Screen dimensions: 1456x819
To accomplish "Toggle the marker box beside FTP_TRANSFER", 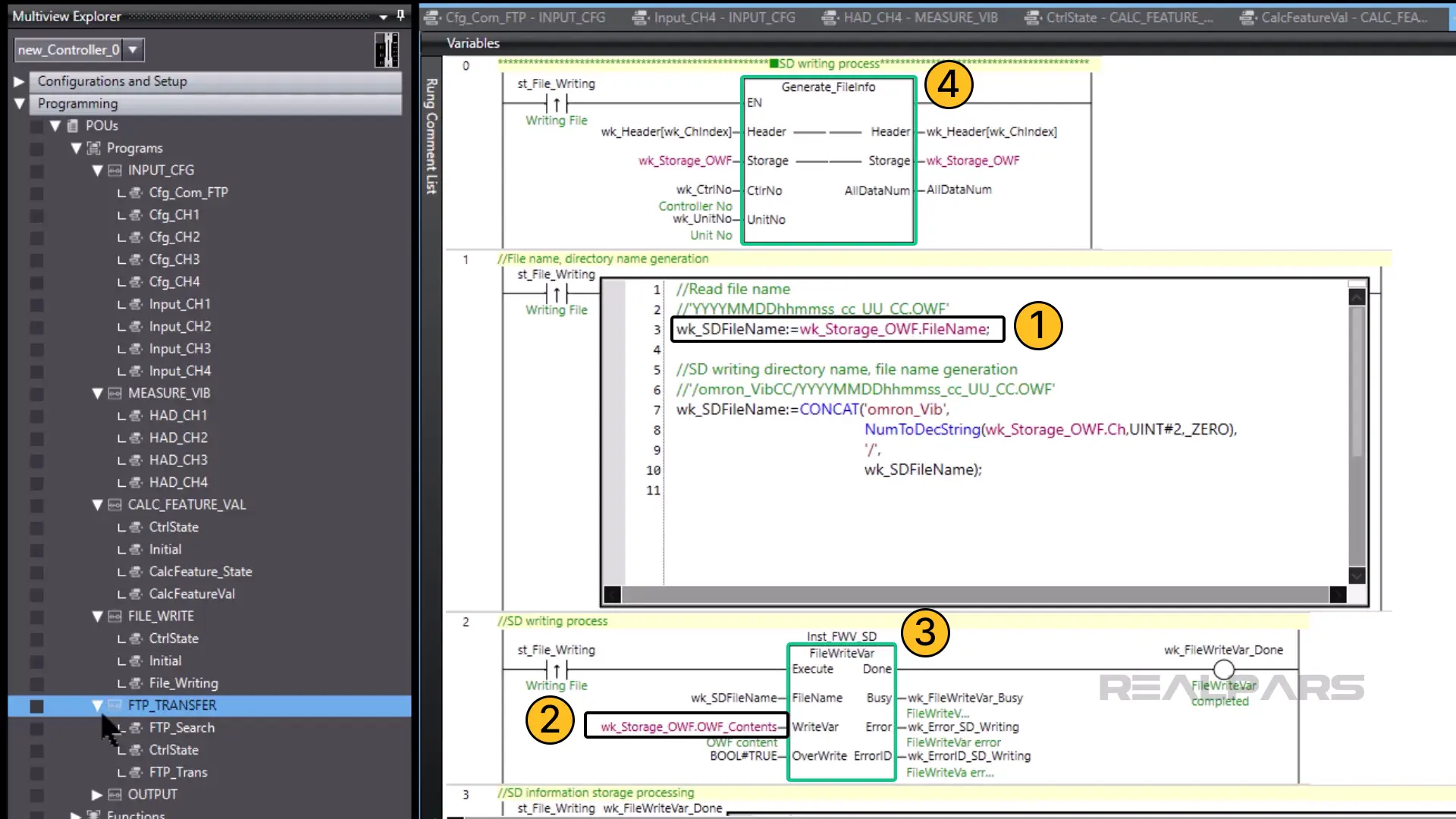I will pyautogui.click(x=36, y=706).
